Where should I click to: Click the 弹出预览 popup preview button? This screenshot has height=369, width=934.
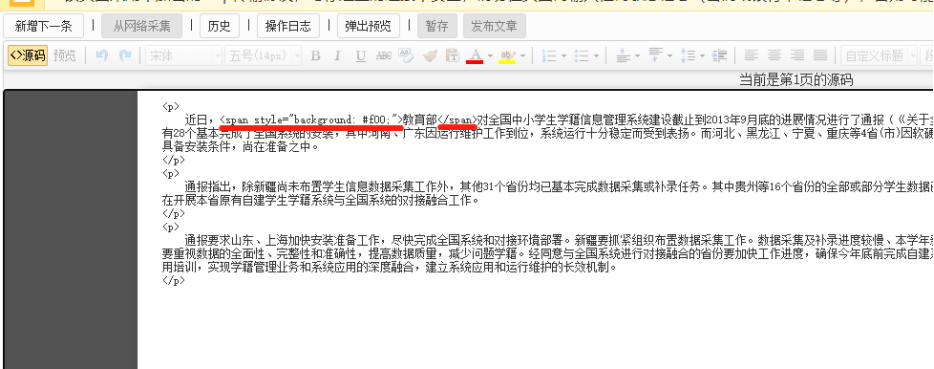(x=368, y=26)
